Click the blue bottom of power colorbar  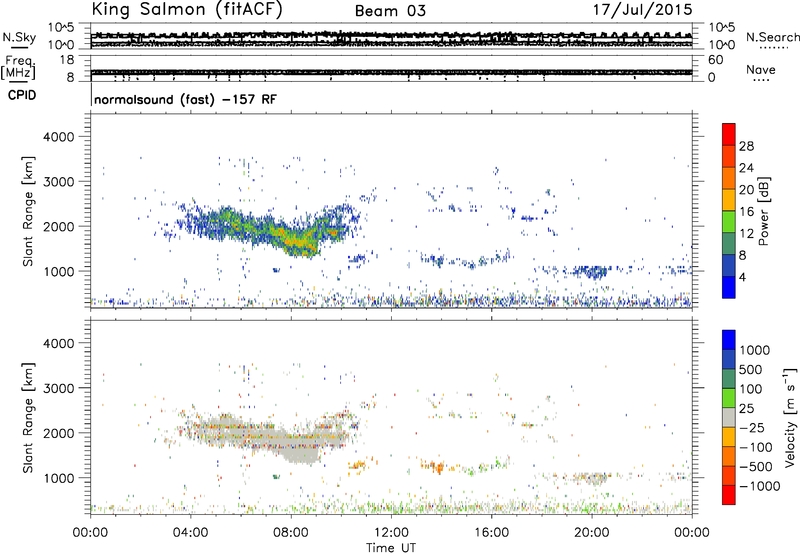pos(729,287)
